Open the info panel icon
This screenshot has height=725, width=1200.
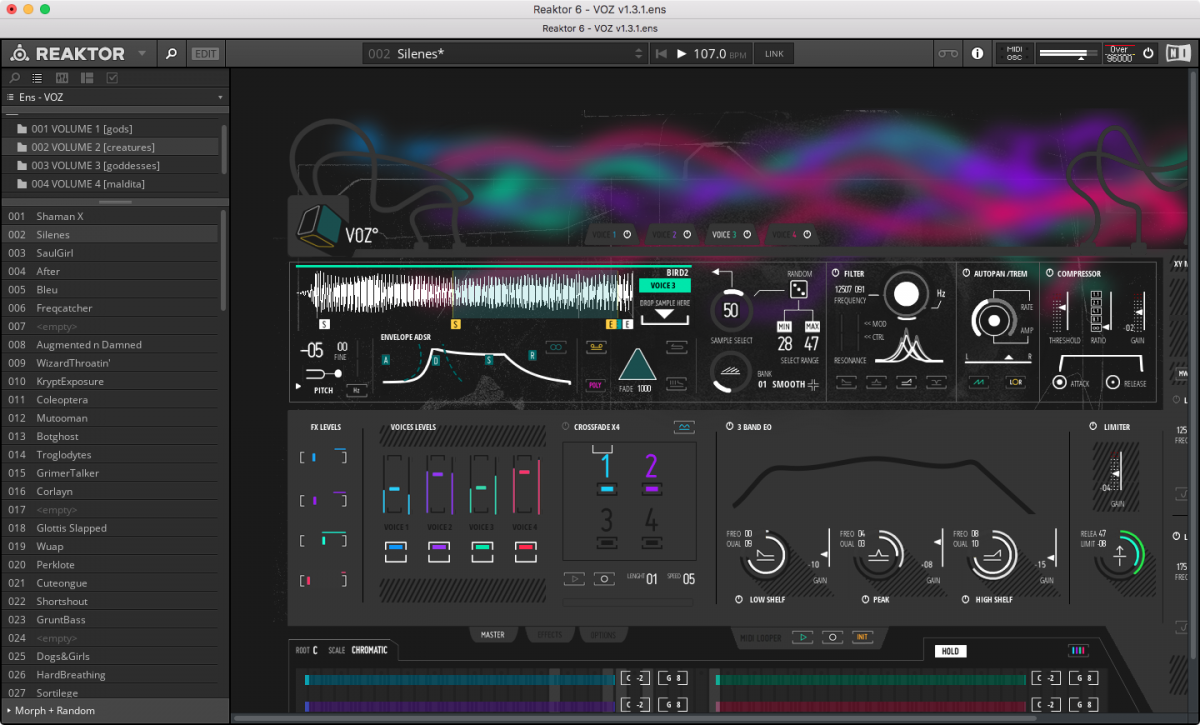pos(977,54)
